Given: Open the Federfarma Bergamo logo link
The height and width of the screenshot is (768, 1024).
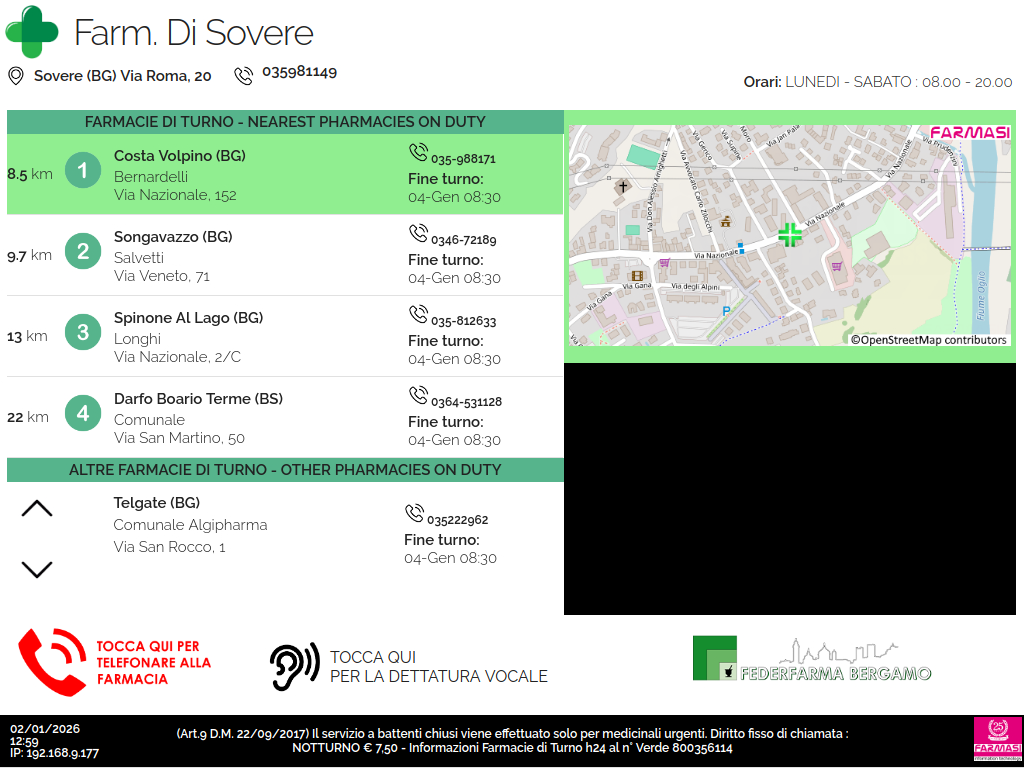Looking at the screenshot, I should click(812, 660).
